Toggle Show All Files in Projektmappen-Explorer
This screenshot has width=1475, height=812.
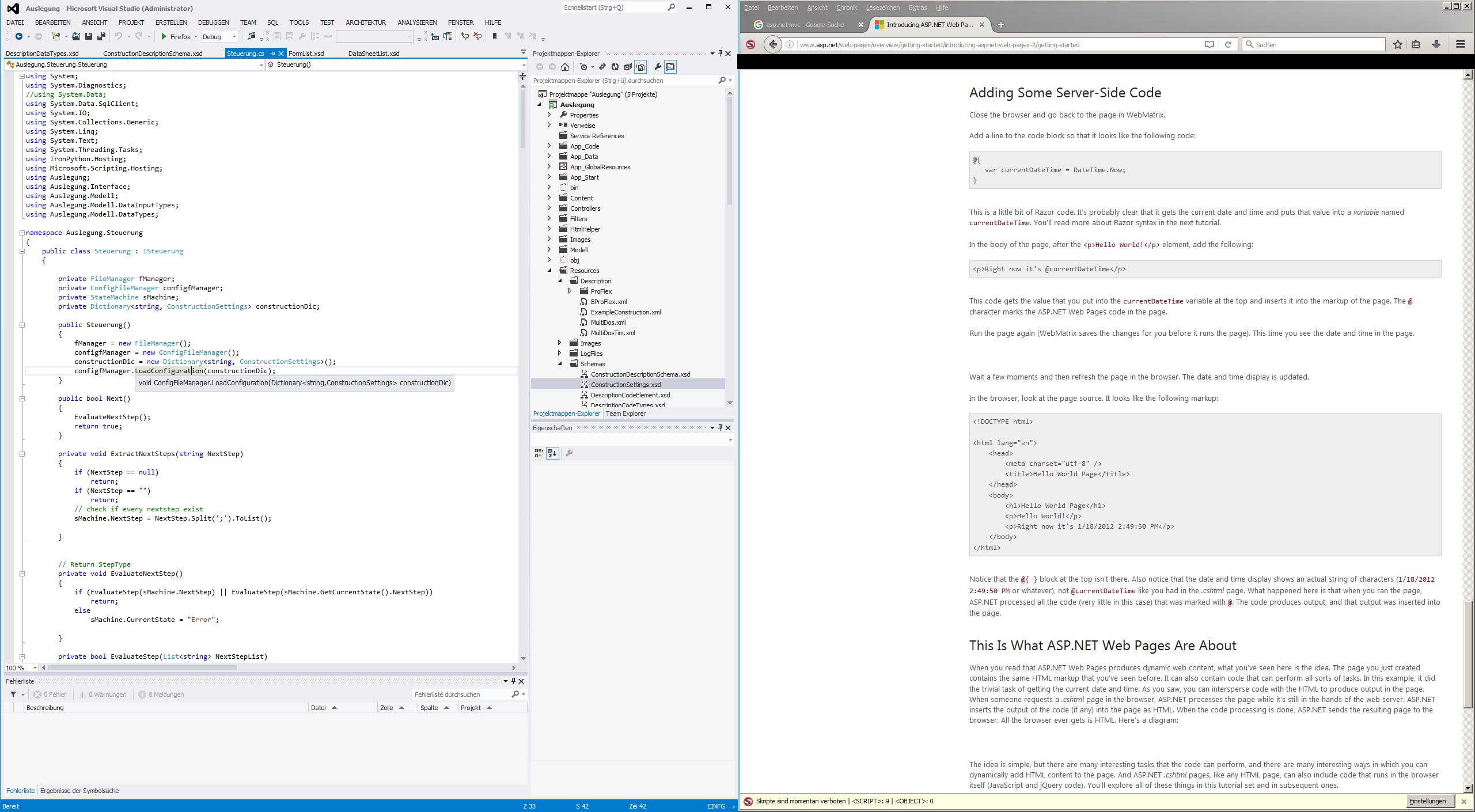point(640,67)
